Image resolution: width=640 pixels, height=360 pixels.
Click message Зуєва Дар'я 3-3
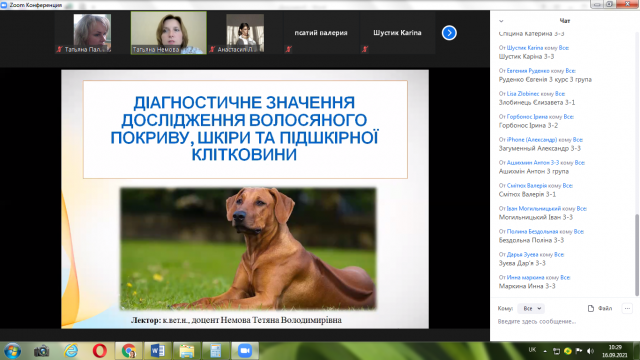point(522,263)
